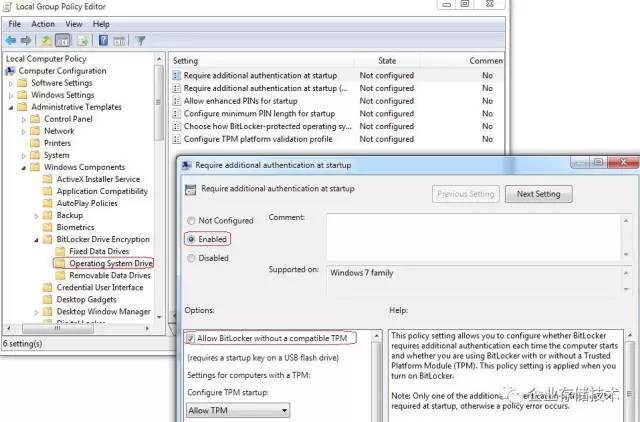Toggle Allow BitLocker without a compatible TPM
The height and width of the screenshot is (422, 640).
[190, 338]
